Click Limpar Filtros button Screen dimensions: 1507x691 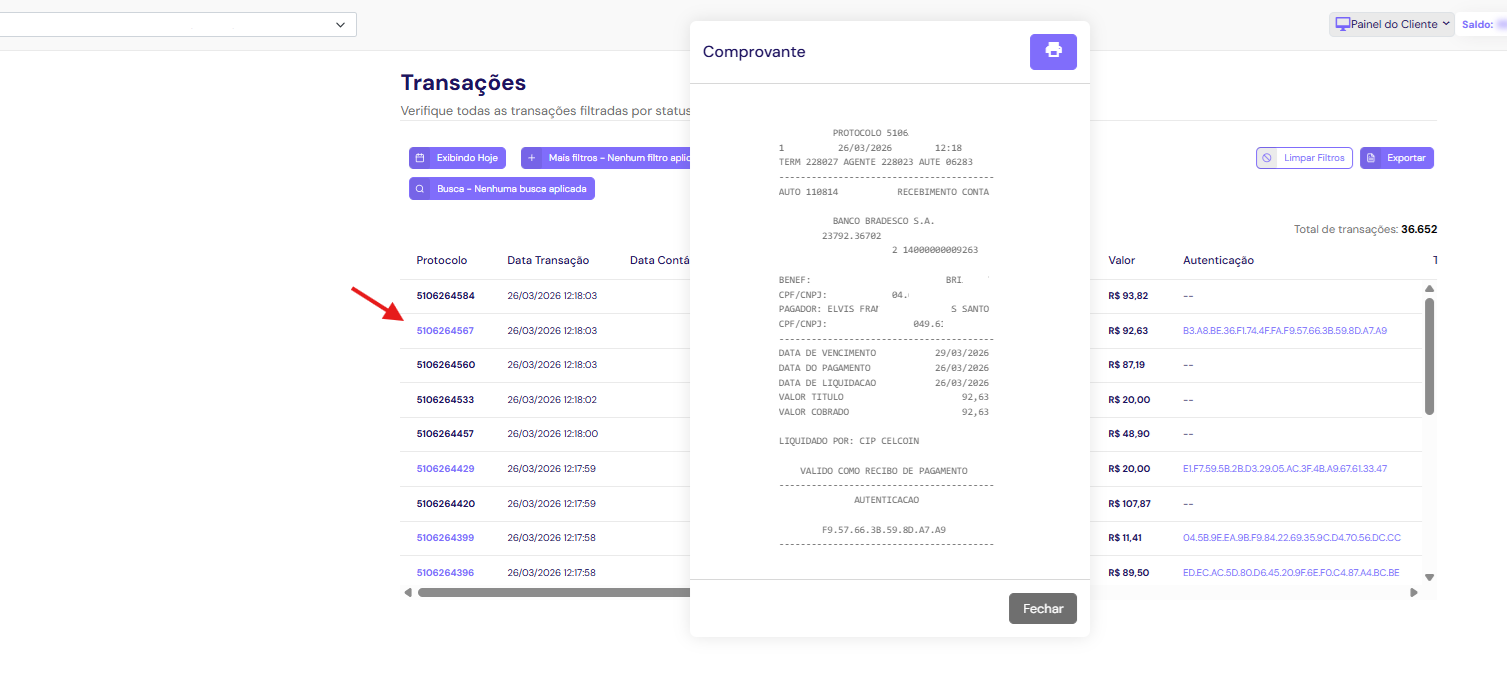pos(1304,158)
